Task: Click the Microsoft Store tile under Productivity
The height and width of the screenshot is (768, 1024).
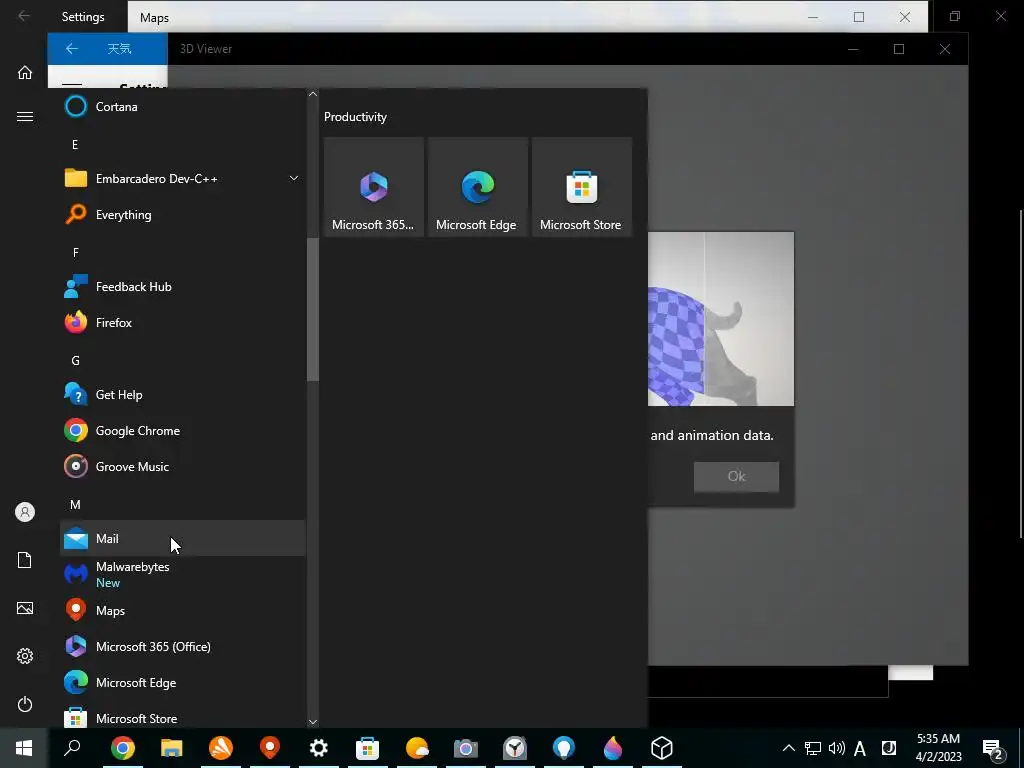Action: tap(582, 187)
